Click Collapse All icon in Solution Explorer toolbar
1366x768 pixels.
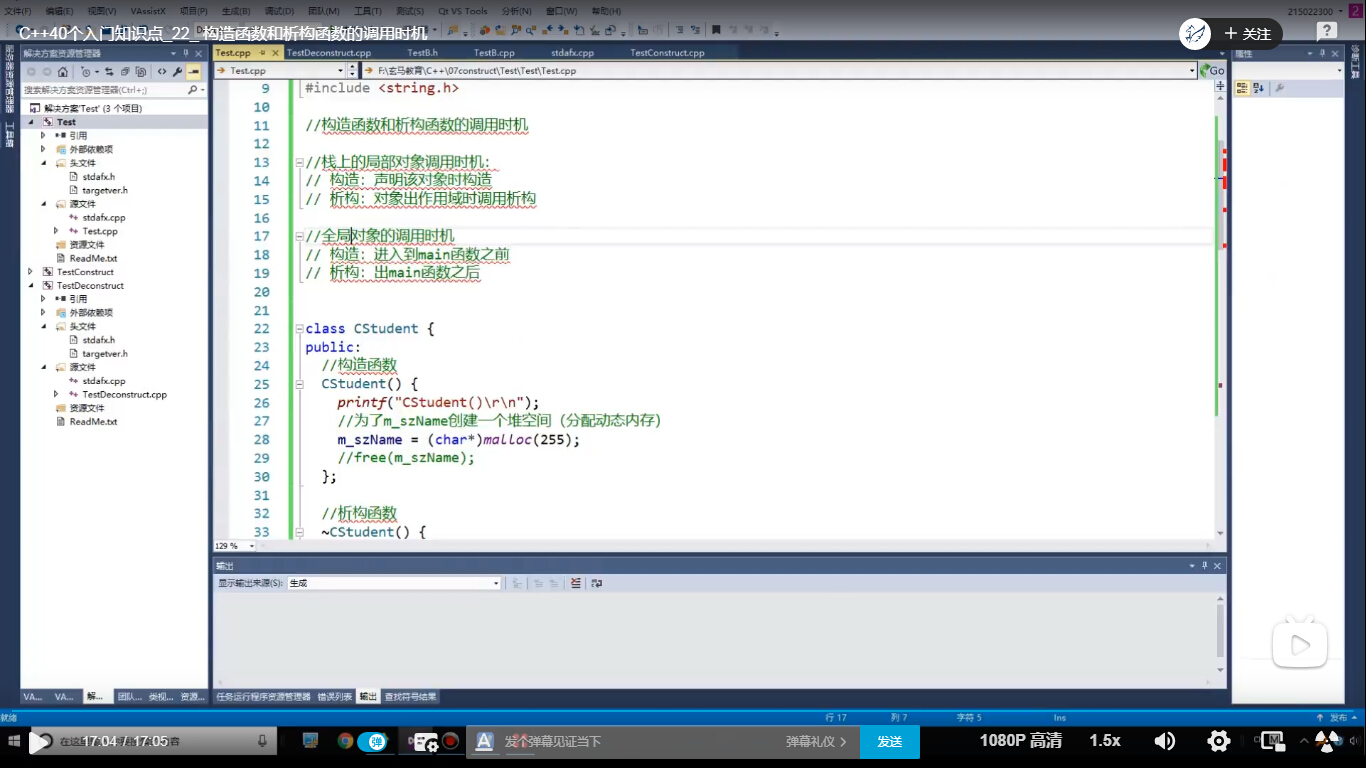pos(123,72)
